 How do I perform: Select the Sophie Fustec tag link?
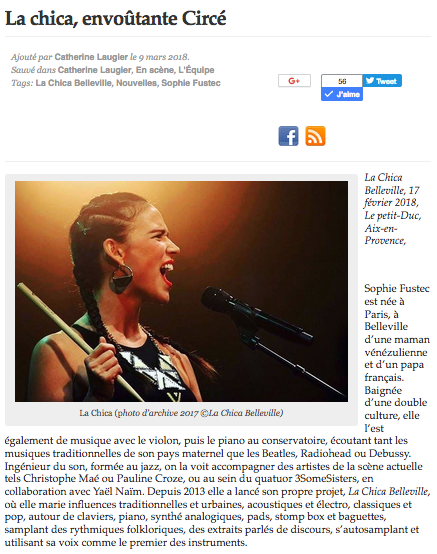[x=191, y=83]
